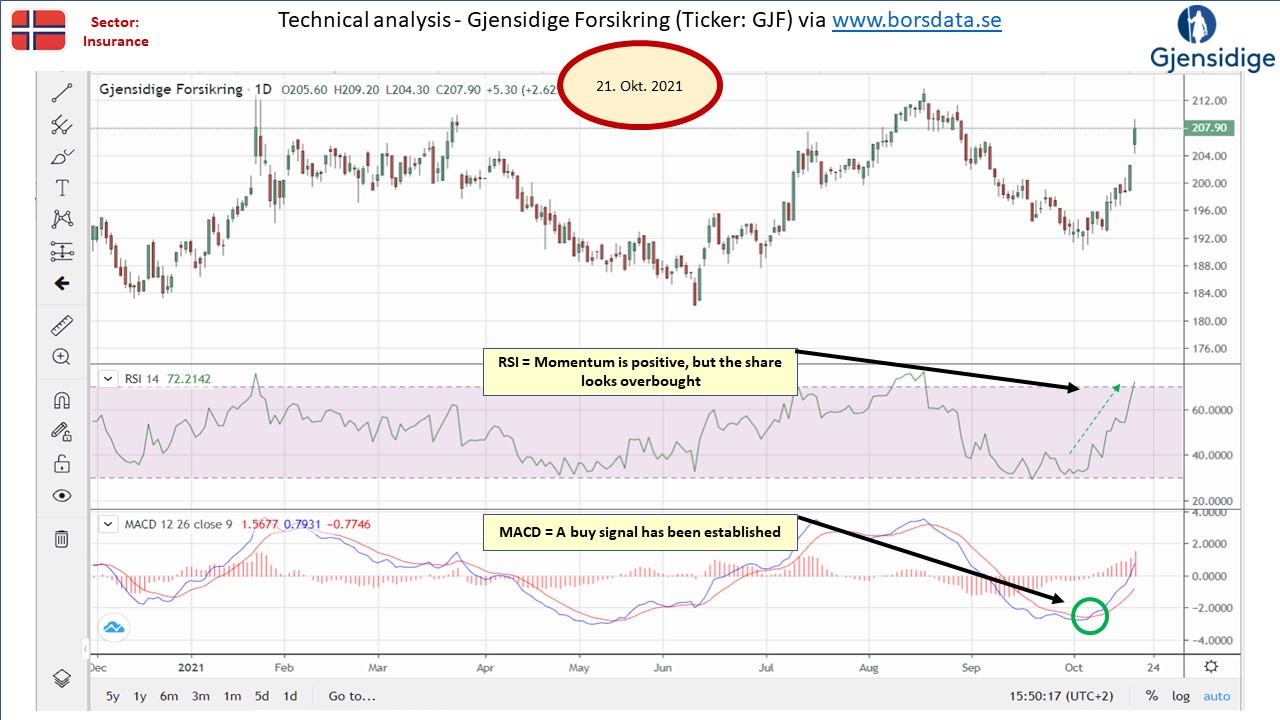Set time range to 1d
Screen dimensions: 1280x720
coord(290,696)
